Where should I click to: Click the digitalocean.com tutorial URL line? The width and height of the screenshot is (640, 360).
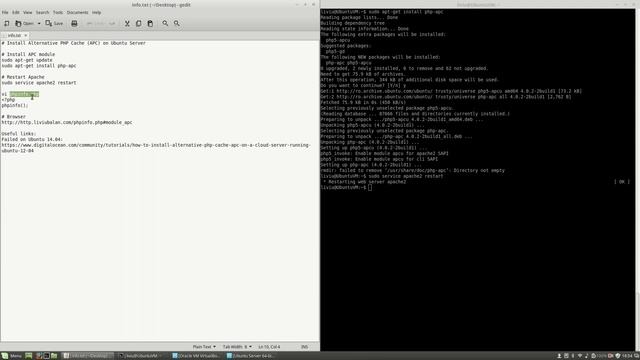[156, 148]
